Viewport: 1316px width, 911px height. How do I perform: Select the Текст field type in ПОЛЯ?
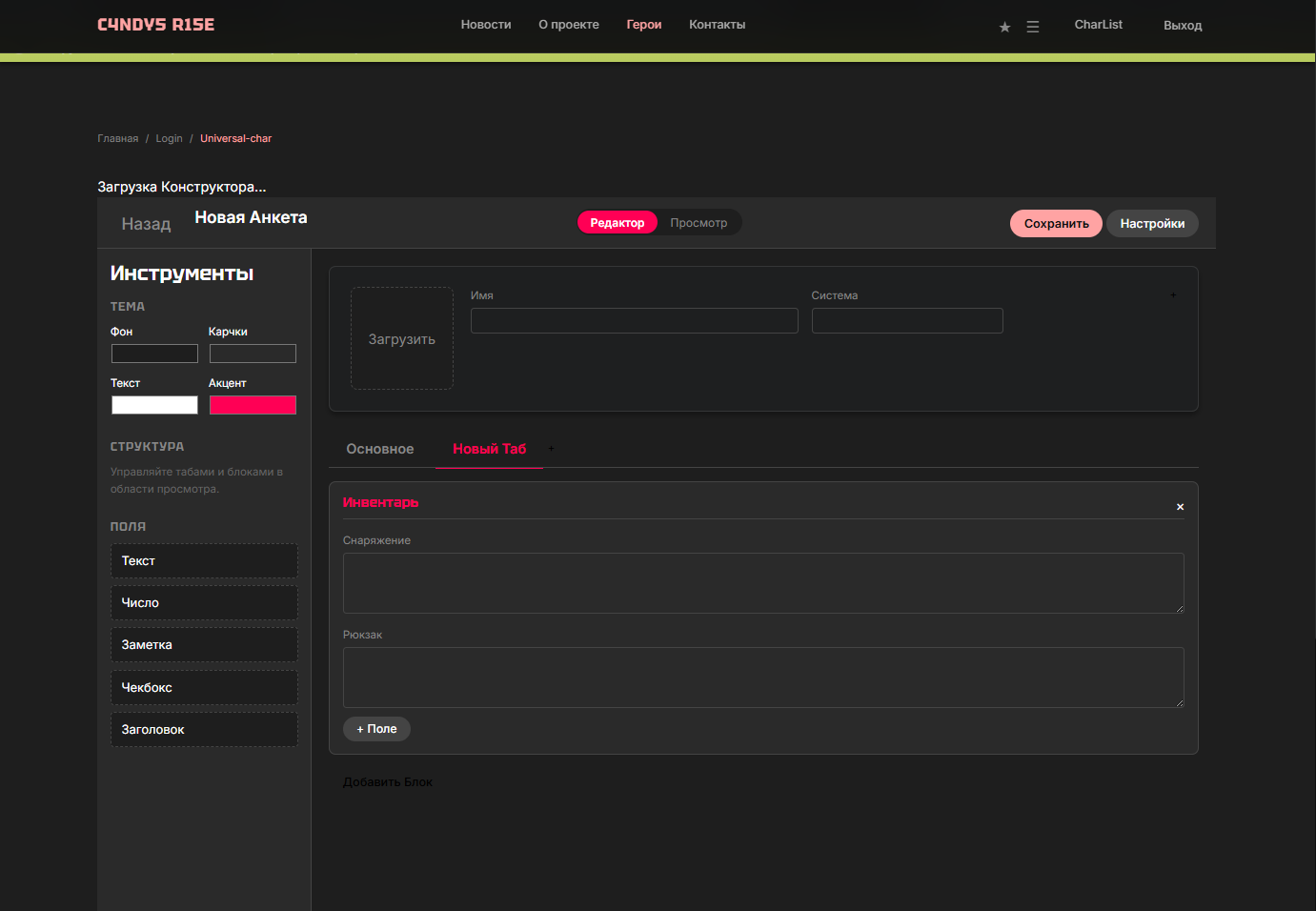(x=204, y=561)
